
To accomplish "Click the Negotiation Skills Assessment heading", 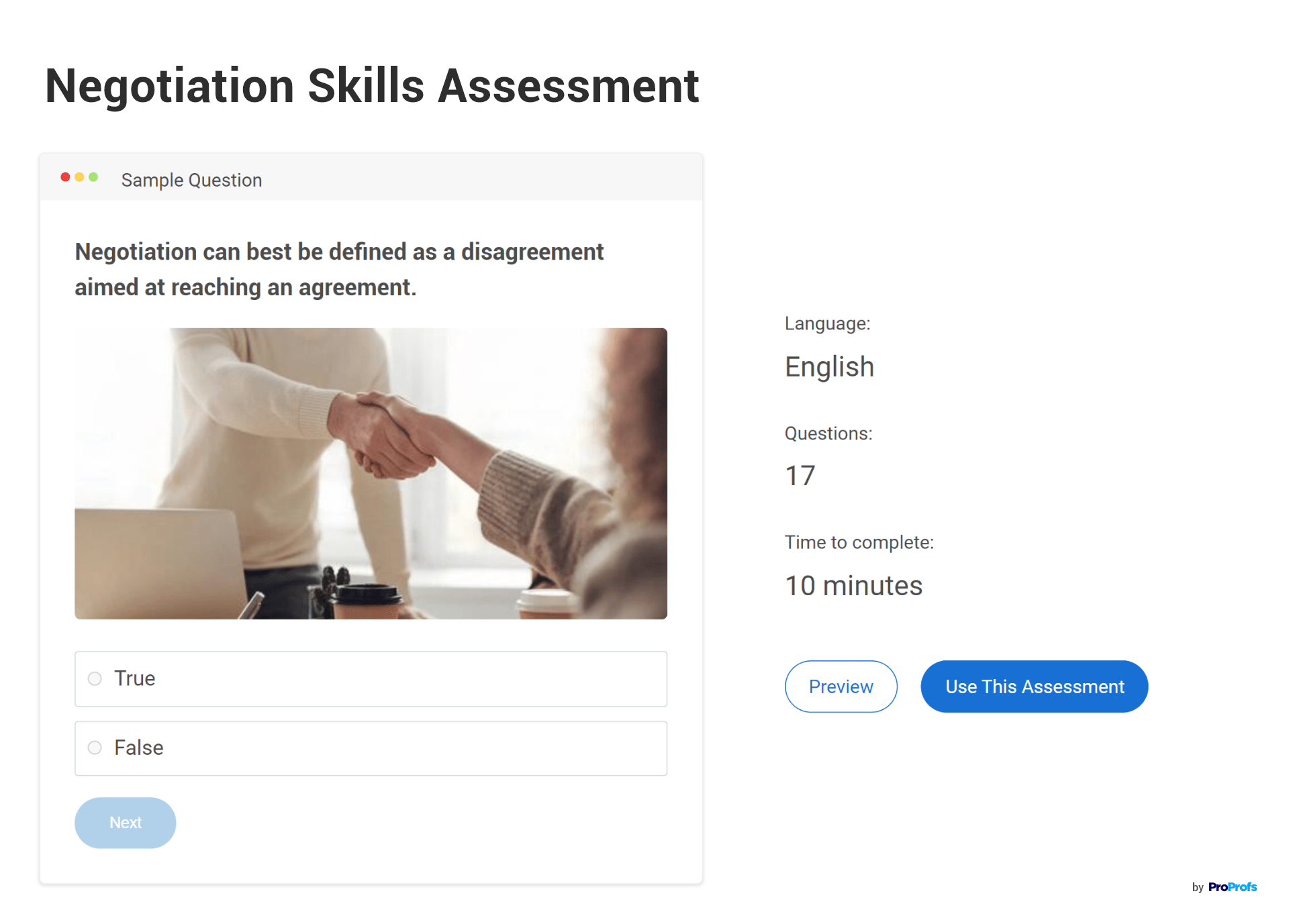I will pyautogui.click(x=371, y=85).
